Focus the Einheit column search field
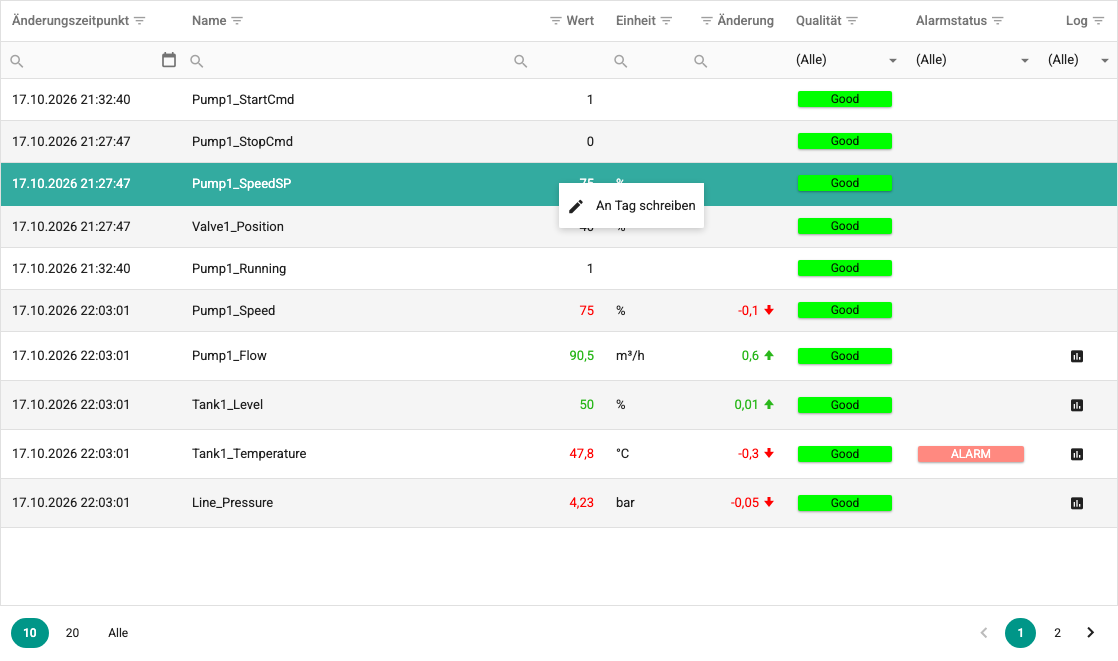 [x=647, y=61]
